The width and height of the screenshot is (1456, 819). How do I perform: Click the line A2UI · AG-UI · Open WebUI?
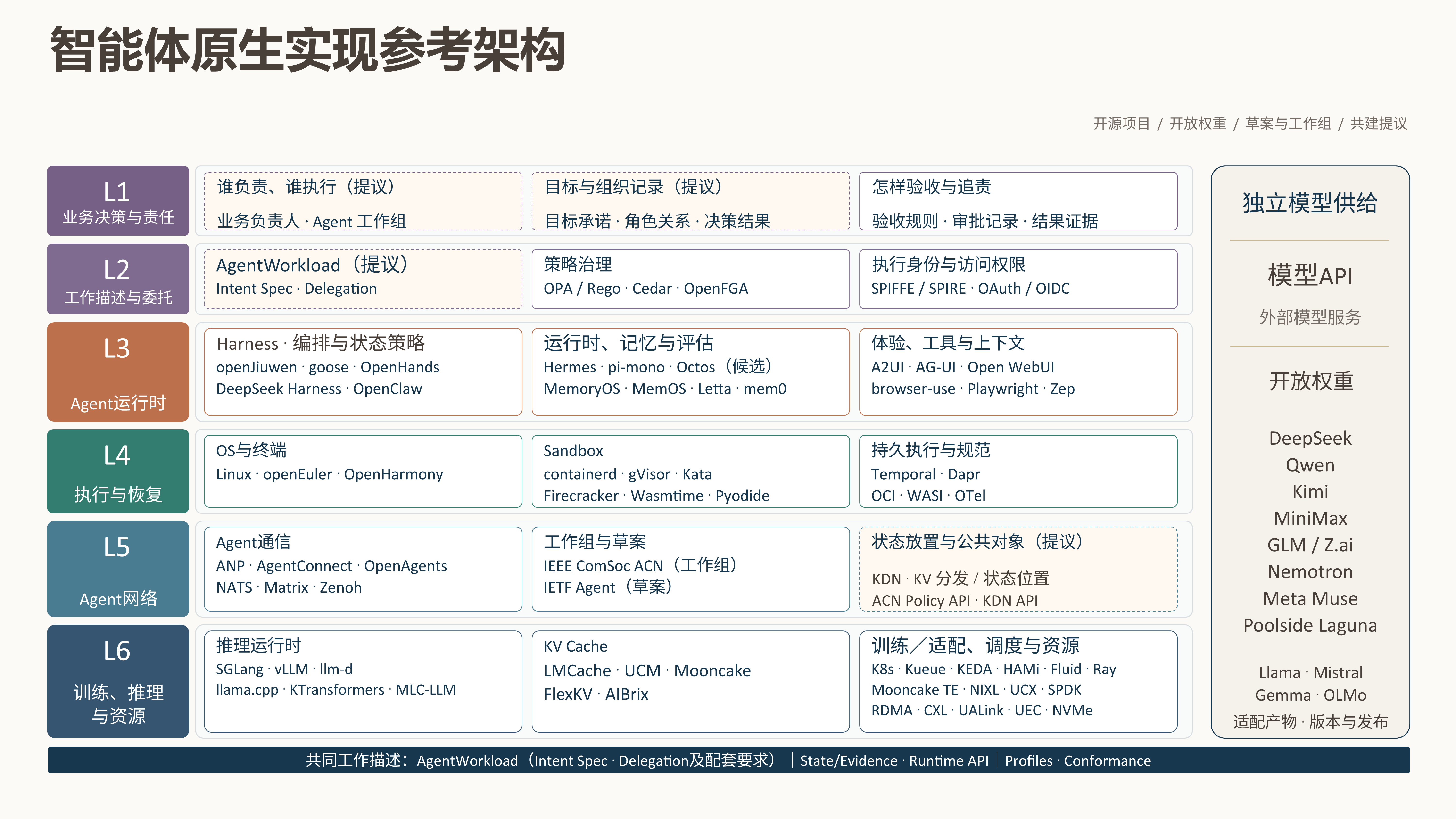tap(963, 367)
